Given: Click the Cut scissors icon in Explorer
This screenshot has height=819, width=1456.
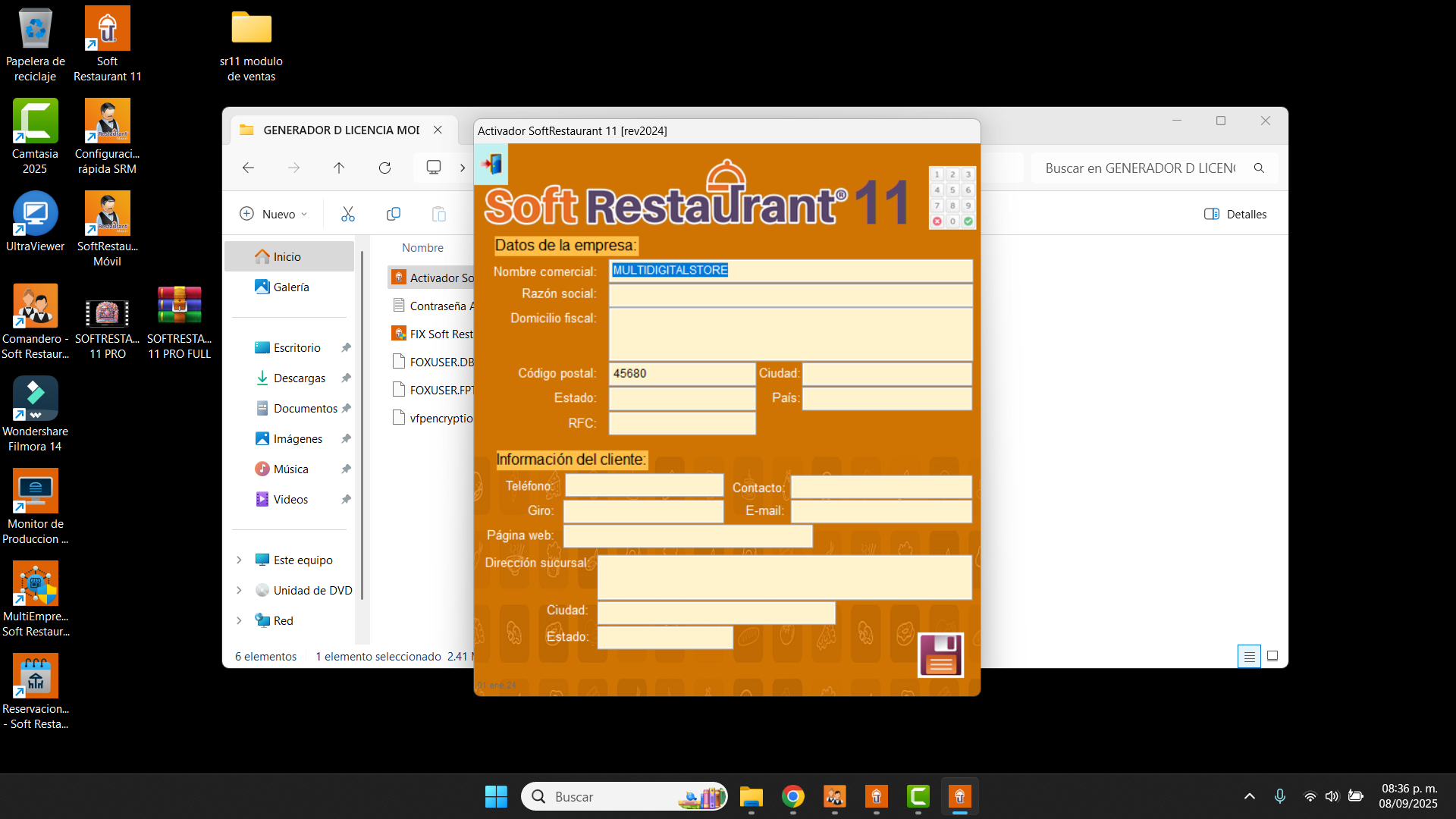Looking at the screenshot, I should coord(348,215).
